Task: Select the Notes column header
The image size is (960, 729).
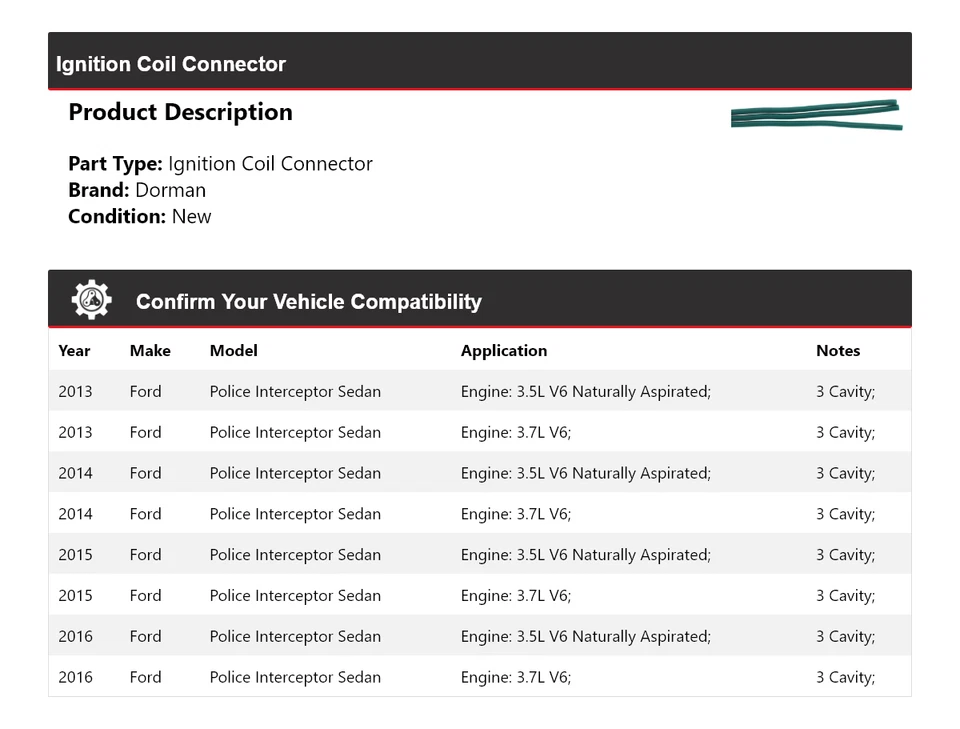Action: 838,351
